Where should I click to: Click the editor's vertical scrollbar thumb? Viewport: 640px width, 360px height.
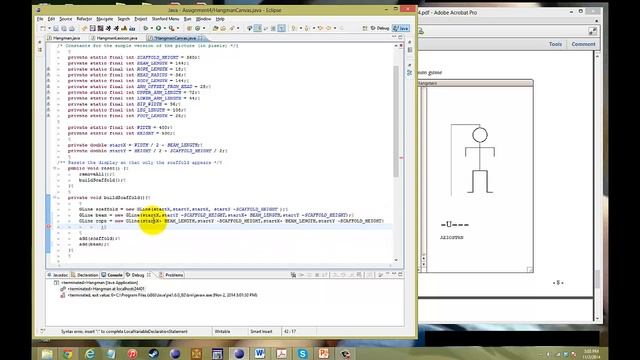(x=396, y=121)
